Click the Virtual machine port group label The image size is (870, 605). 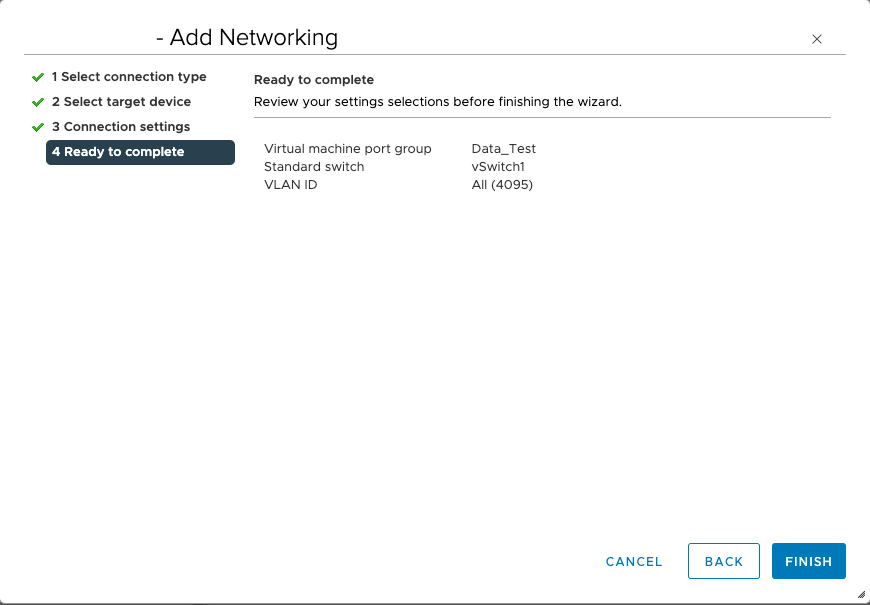pyautogui.click(x=347, y=149)
